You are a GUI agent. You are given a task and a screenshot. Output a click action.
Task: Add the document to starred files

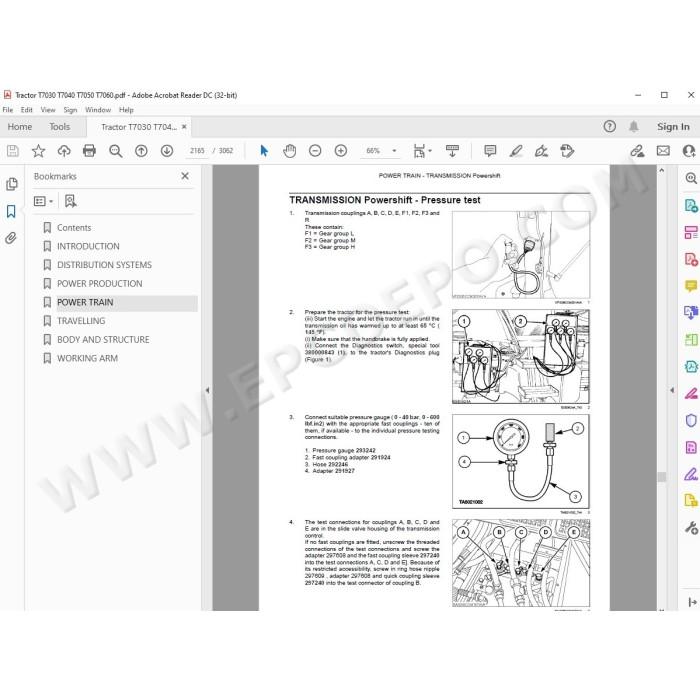(x=38, y=151)
